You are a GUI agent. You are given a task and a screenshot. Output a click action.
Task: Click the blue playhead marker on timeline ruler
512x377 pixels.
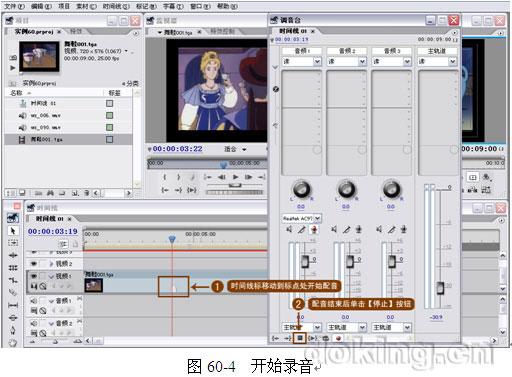[x=172, y=239]
